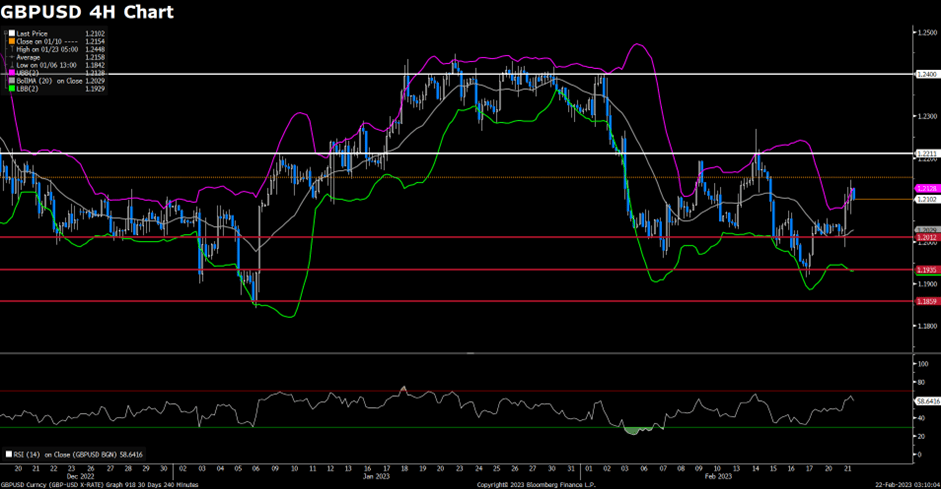The width and height of the screenshot is (941, 489).
Task: Select the Low on 01/06 legend marker
Action: tap(10, 65)
